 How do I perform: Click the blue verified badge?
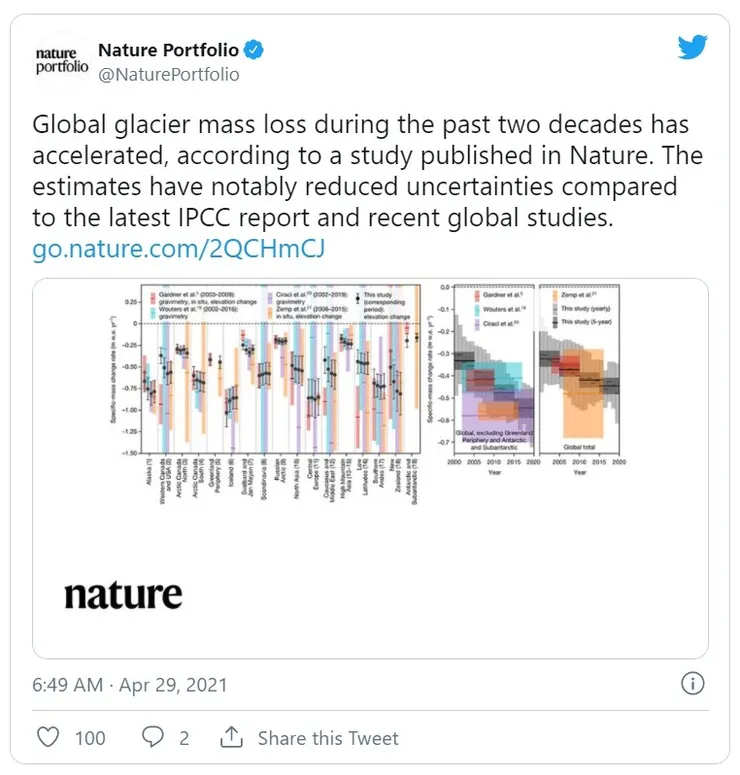click(256, 49)
